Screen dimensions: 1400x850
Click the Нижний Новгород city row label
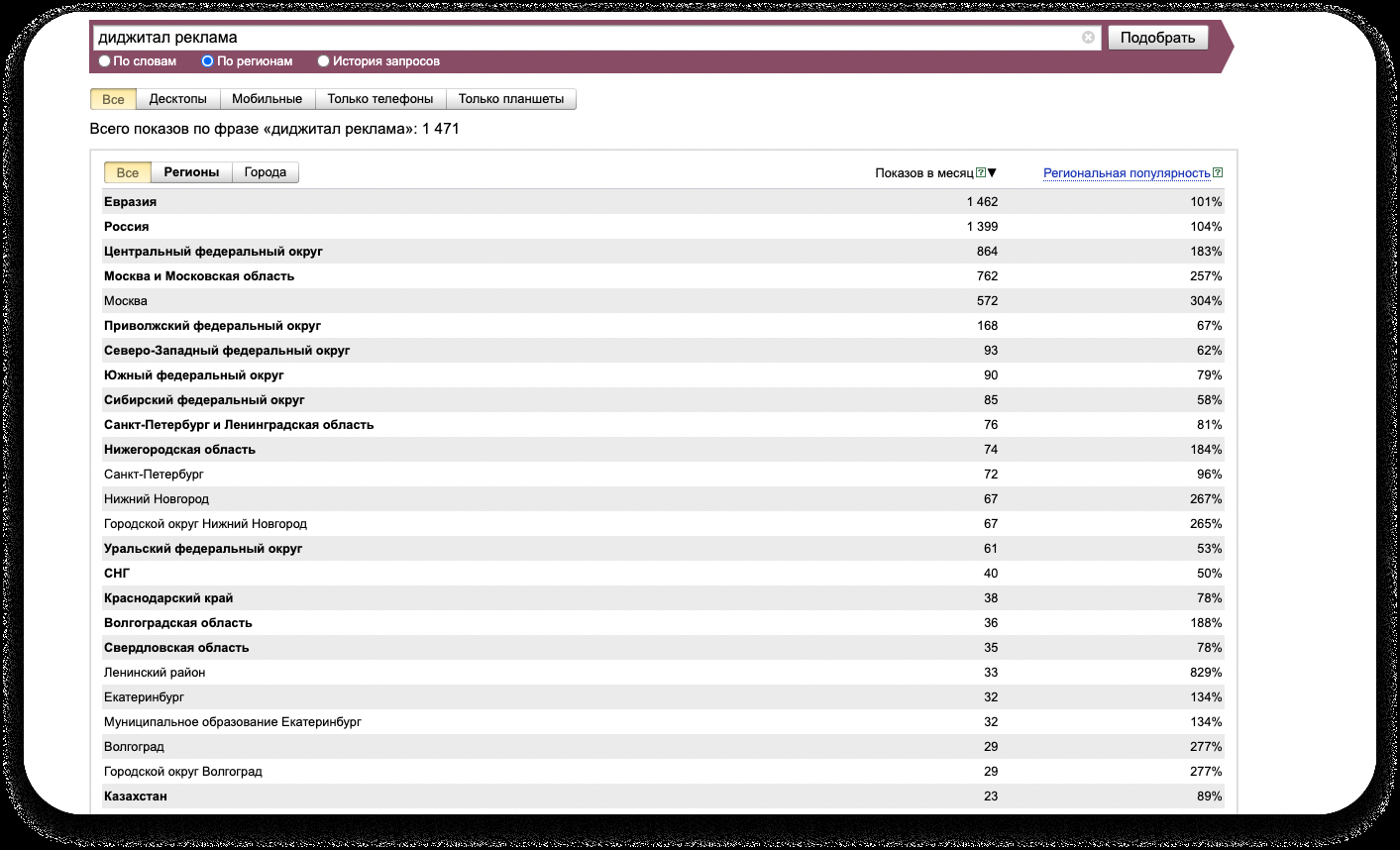[157, 499]
